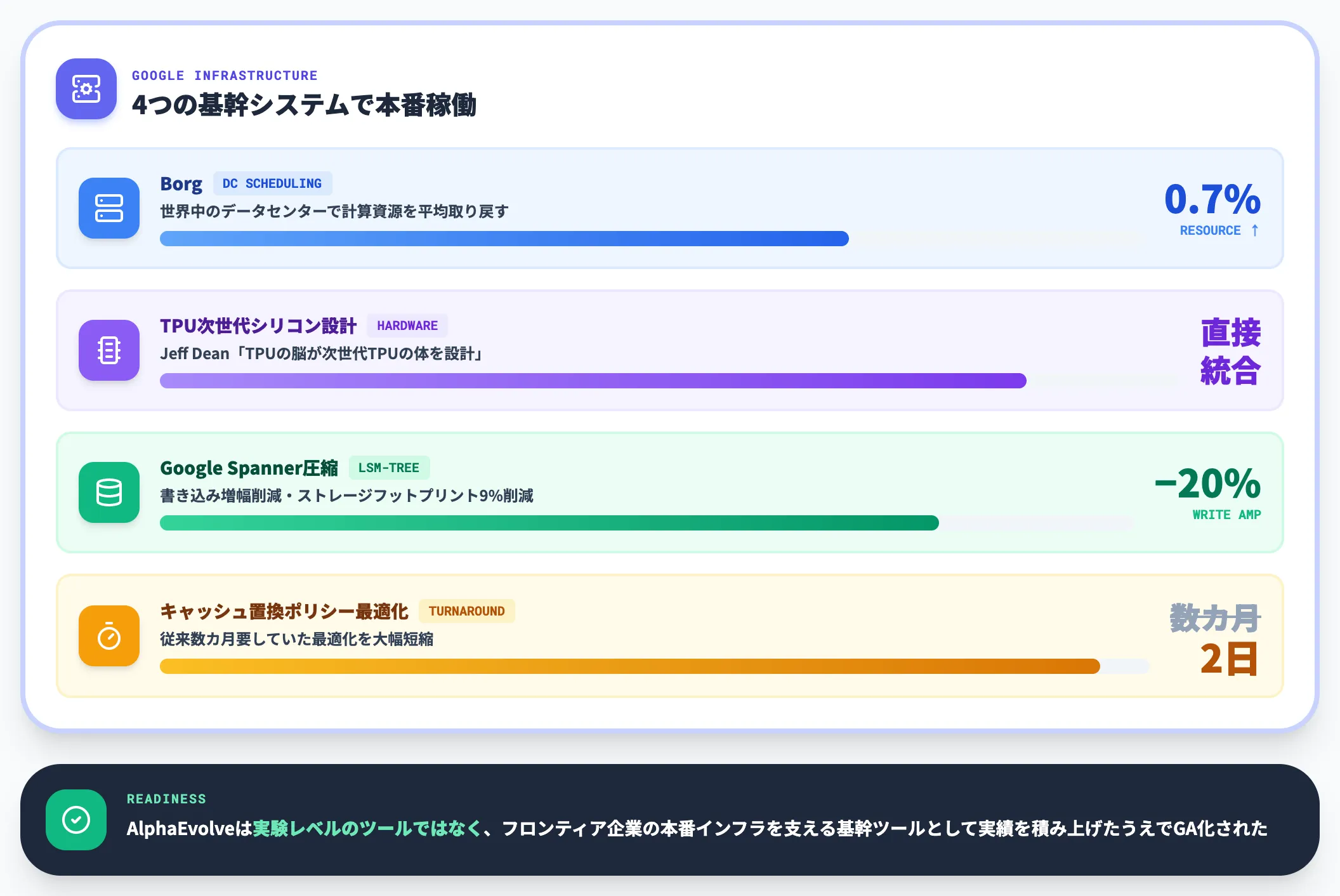Click the TURNAROUND tag
This screenshot has width=1340, height=896.
(x=467, y=611)
